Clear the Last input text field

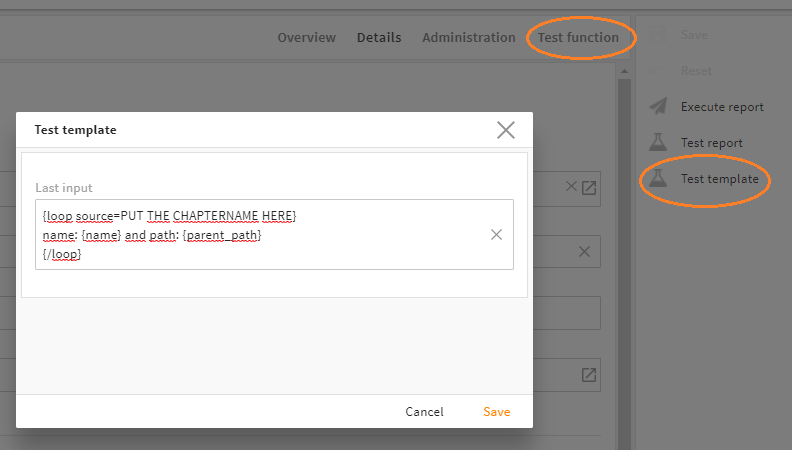point(497,234)
